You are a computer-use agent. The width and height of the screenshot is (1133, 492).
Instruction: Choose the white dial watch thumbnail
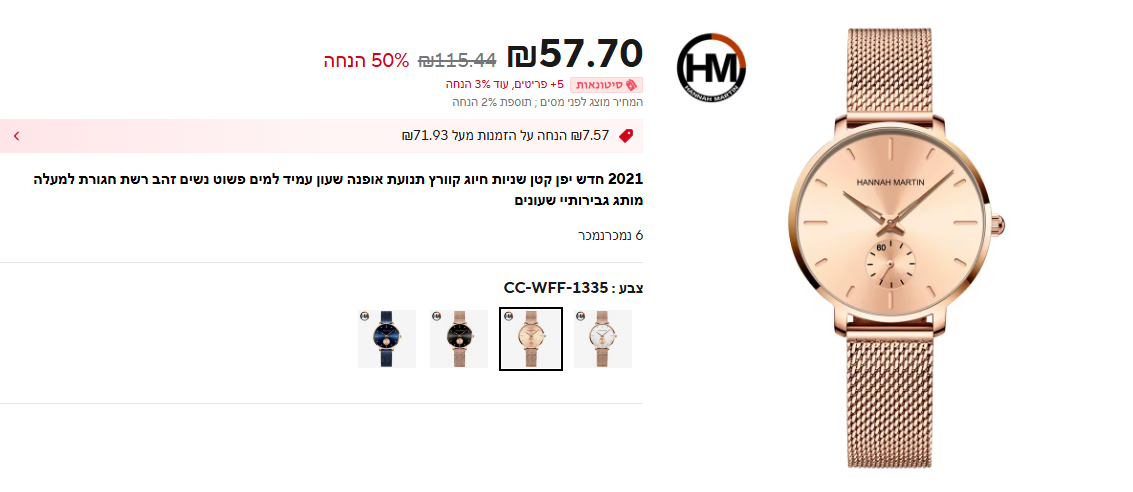click(x=603, y=339)
